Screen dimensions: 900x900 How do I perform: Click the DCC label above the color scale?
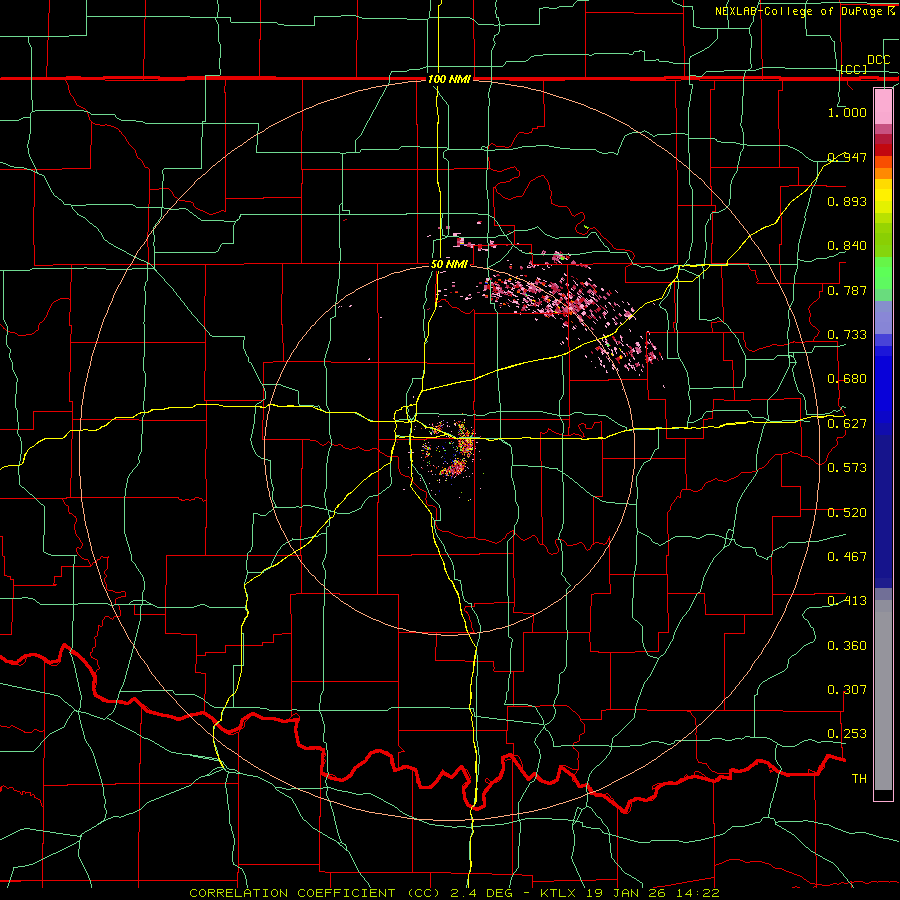[878, 60]
